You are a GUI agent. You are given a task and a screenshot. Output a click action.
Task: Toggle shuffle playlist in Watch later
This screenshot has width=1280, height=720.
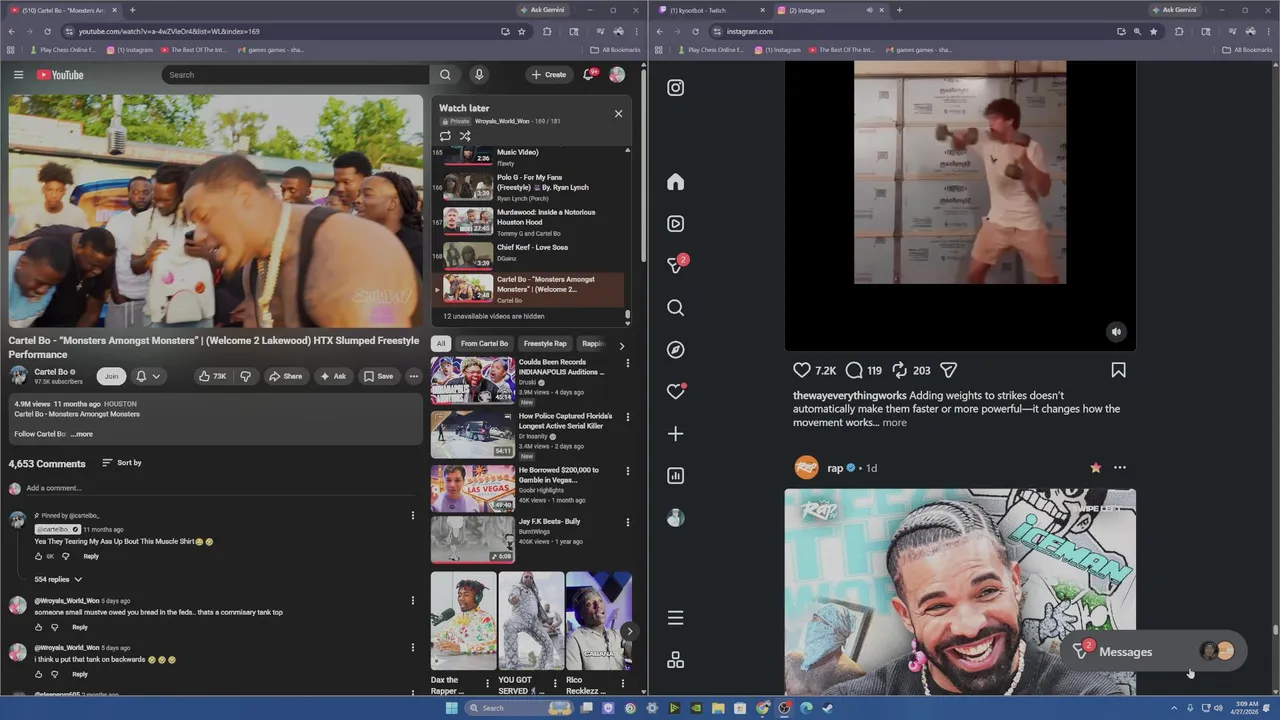(465, 136)
